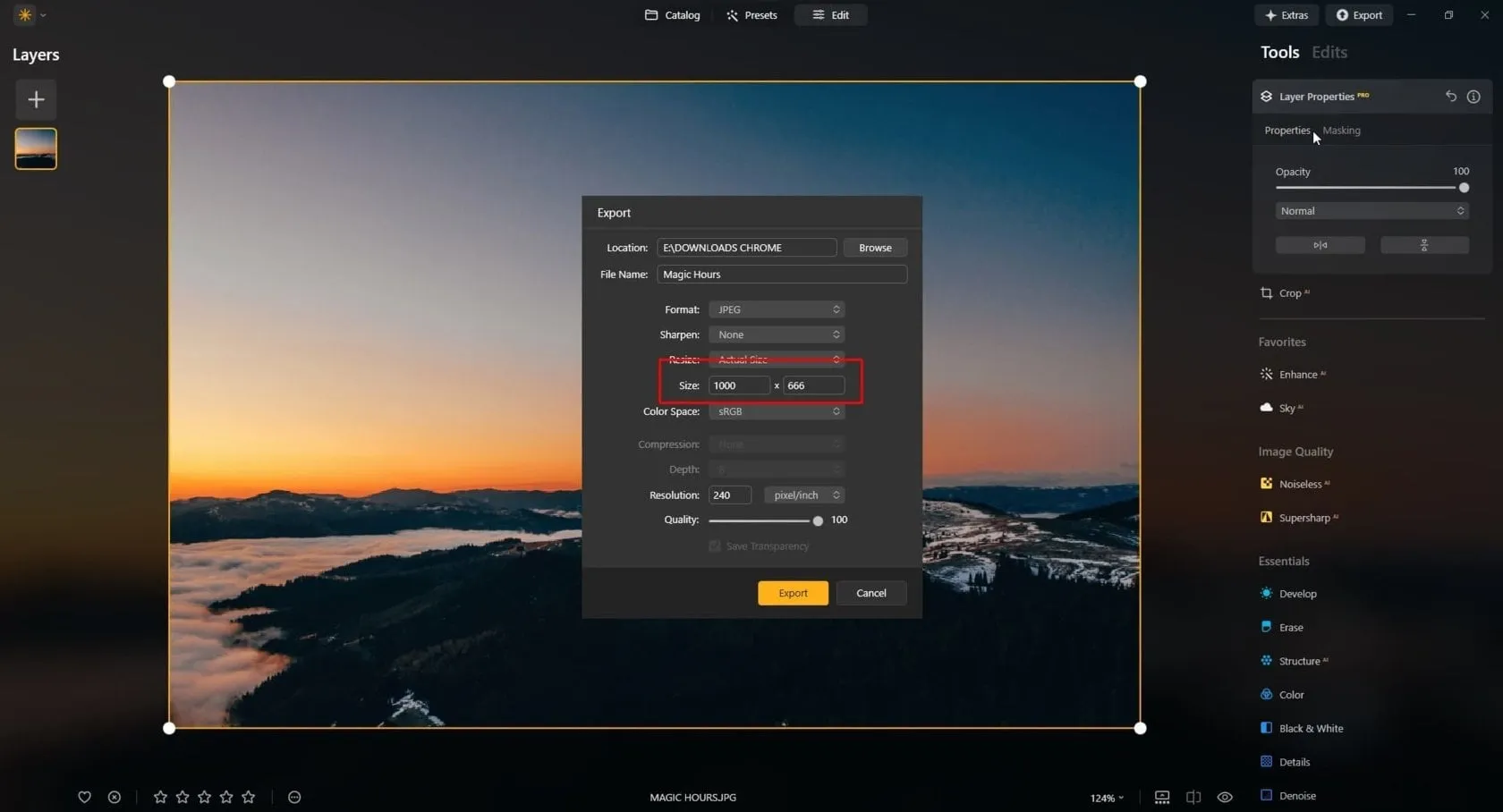Open the Color Space dropdown
1503x812 pixels.
(776, 411)
